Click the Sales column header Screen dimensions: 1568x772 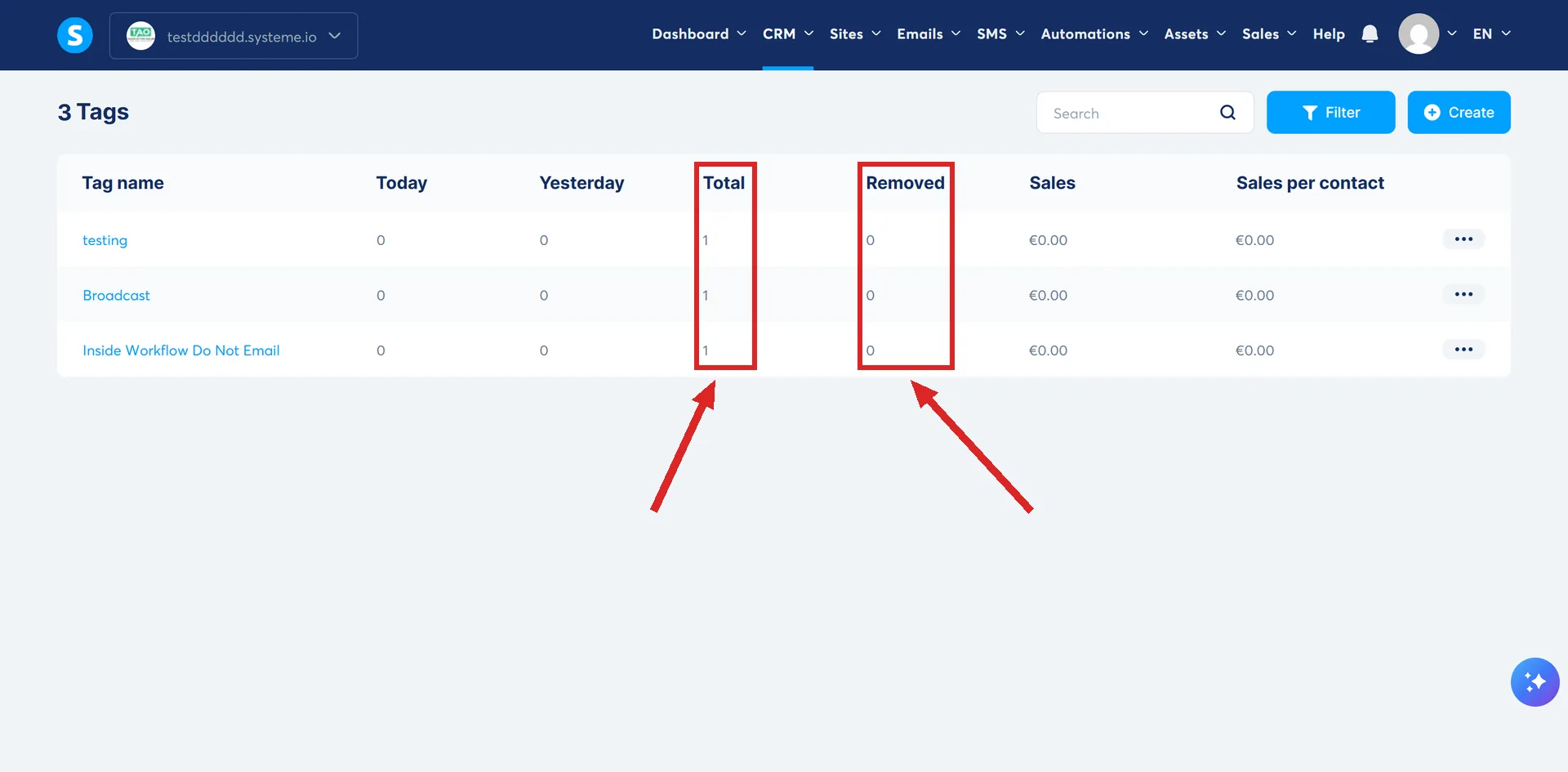pyautogui.click(x=1052, y=183)
